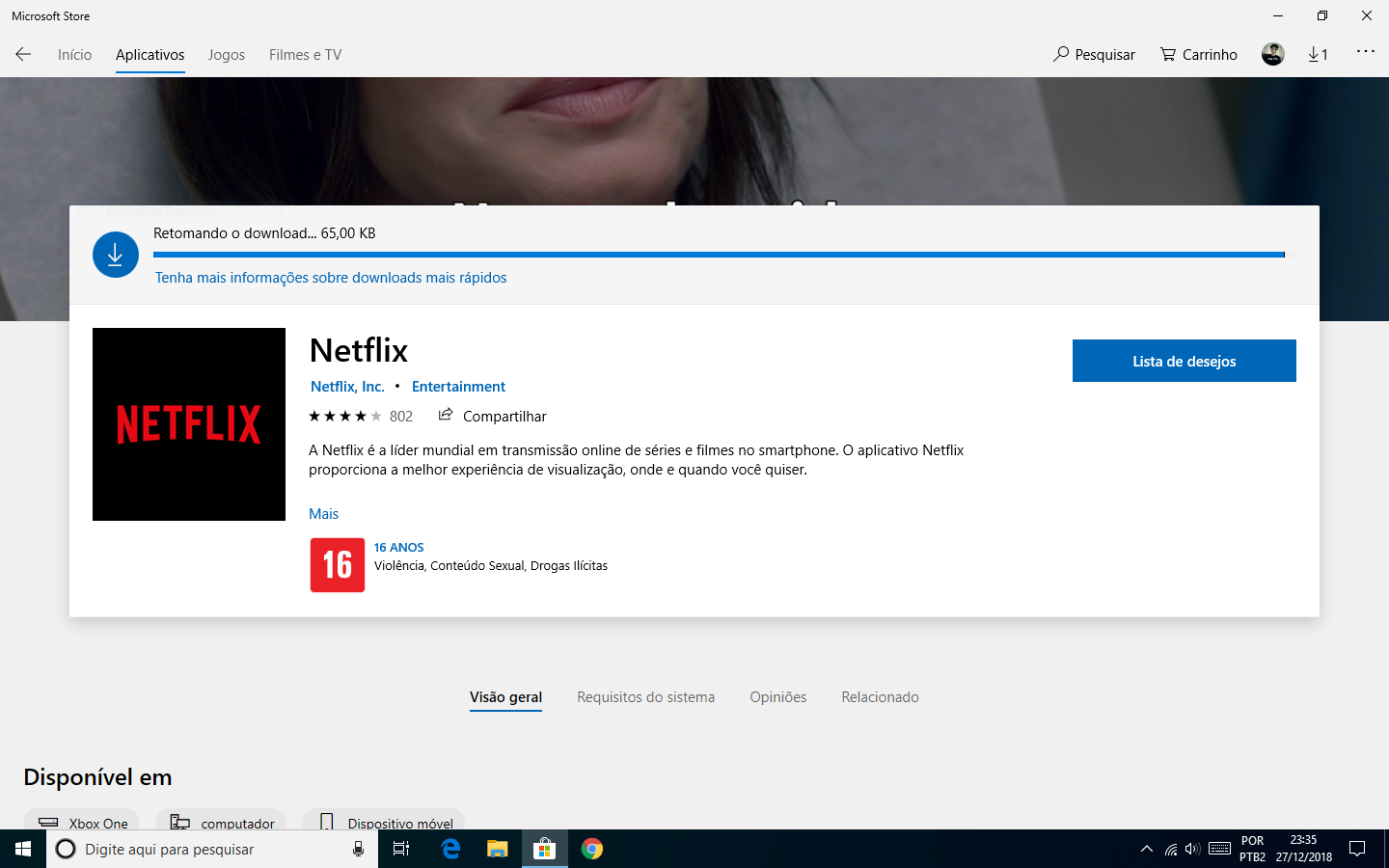This screenshot has width=1389, height=868.
Task: Switch to the Jogos tab
Action: click(227, 55)
